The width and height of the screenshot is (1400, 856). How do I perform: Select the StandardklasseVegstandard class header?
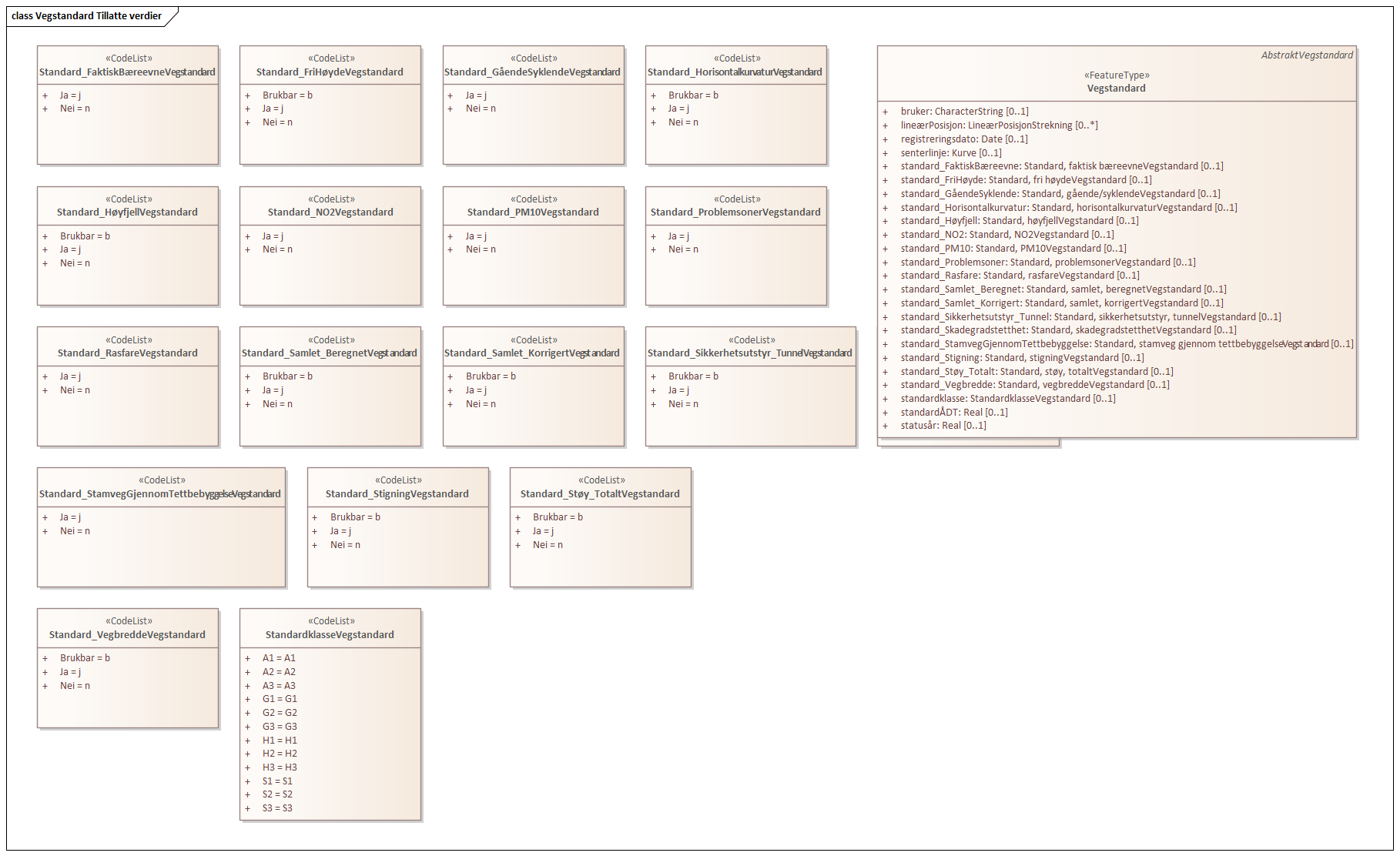(x=330, y=635)
